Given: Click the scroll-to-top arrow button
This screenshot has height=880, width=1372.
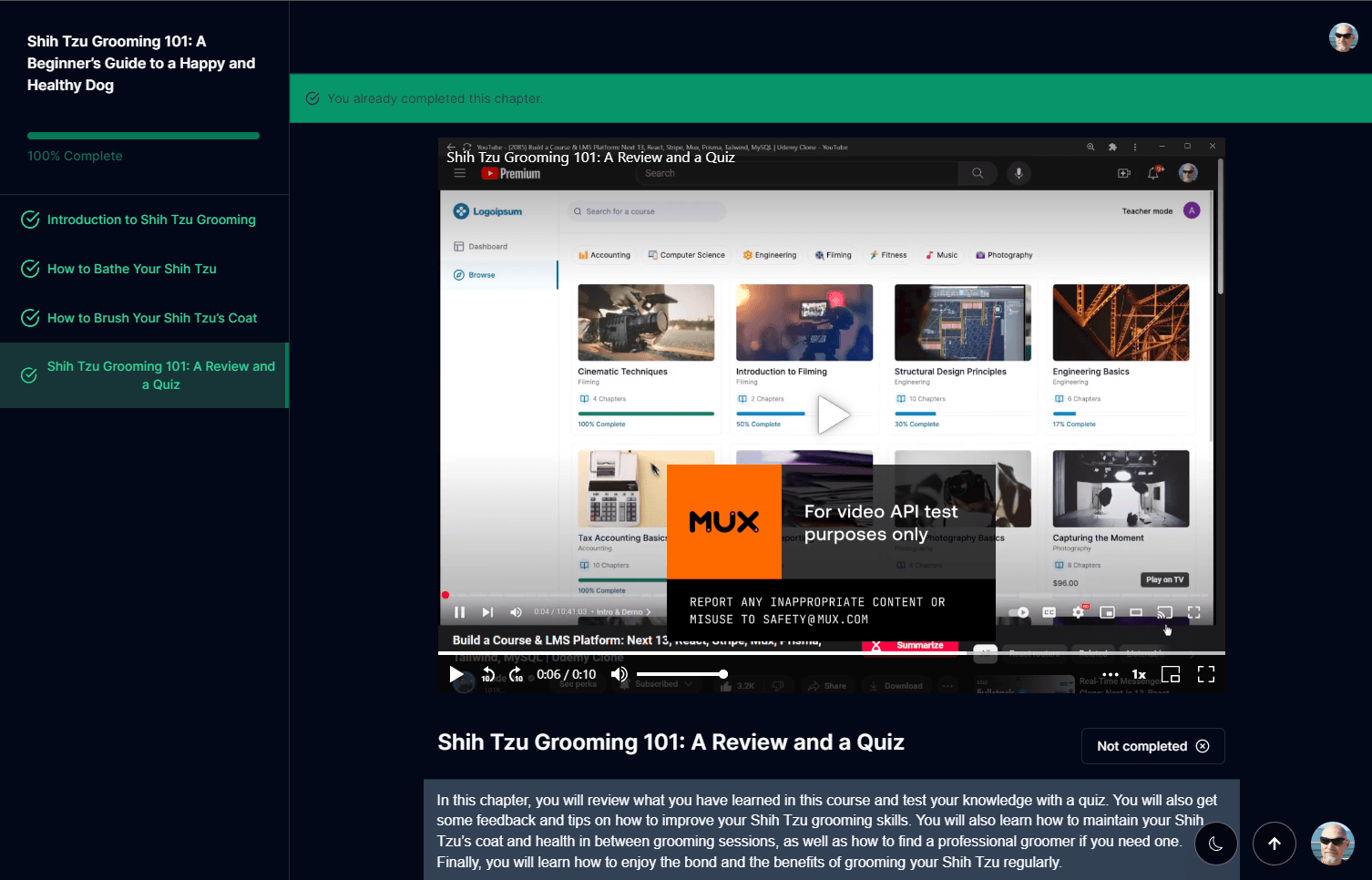Looking at the screenshot, I should (1275, 844).
